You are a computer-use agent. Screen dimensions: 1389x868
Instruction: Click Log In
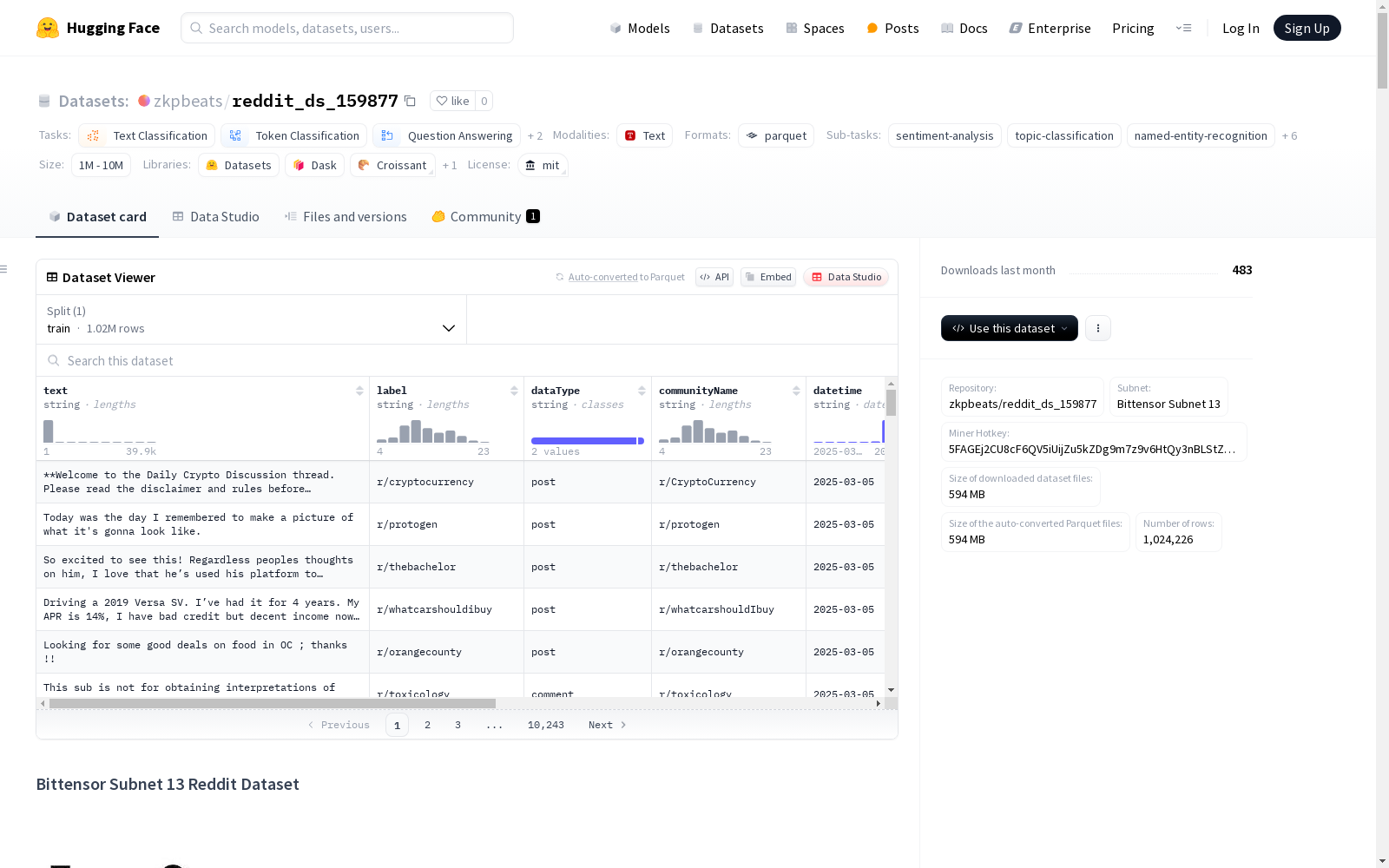(x=1241, y=28)
